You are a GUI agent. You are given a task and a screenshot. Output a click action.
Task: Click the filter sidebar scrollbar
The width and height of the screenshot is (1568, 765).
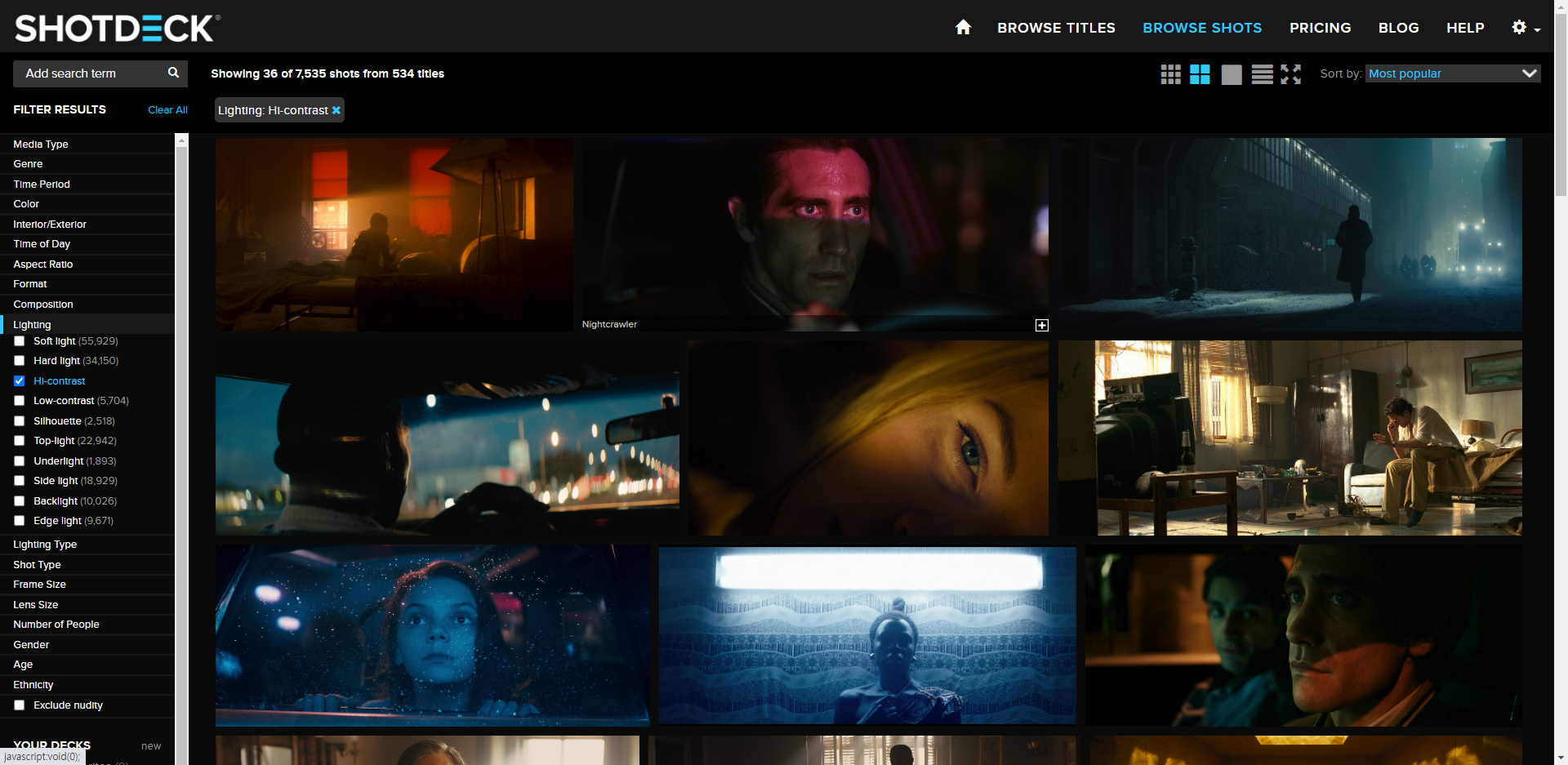[x=182, y=449]
